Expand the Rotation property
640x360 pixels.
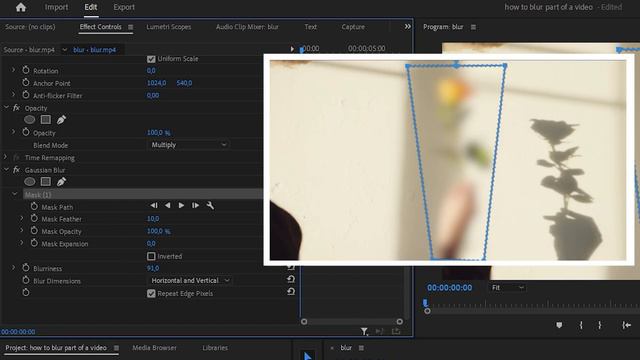(x=13, y=70)
